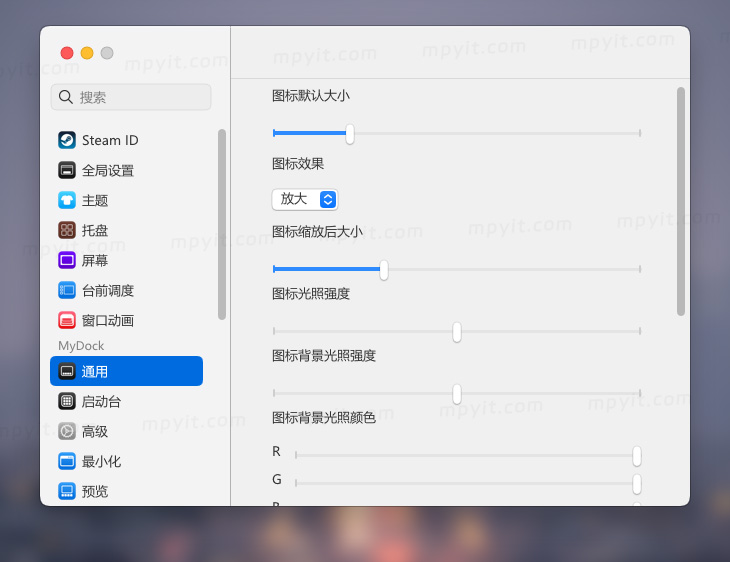730x562 pixels.
Task: Click the 最小化 text entry
Action: 101,461
